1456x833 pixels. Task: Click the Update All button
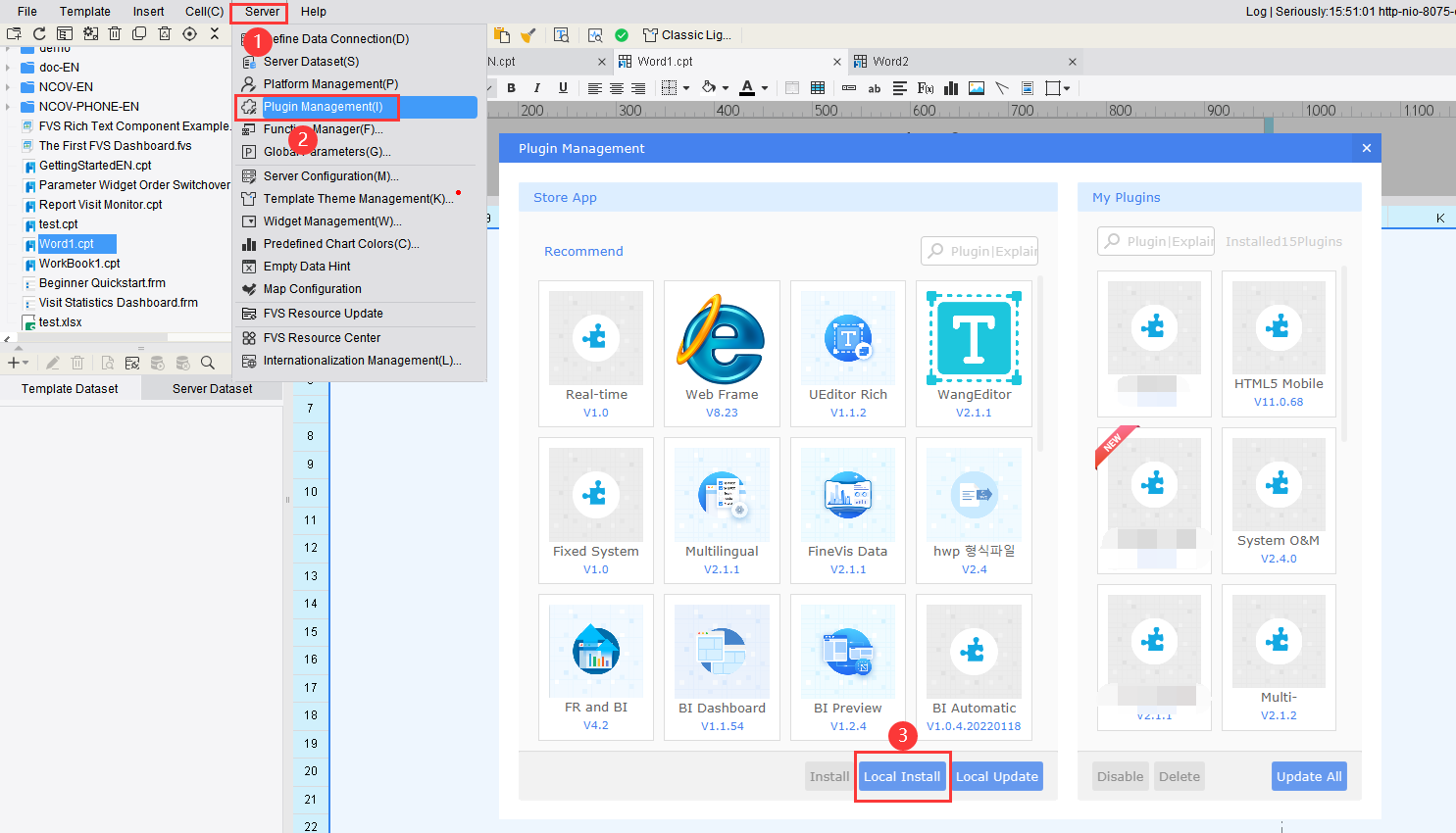[1309, 776]
